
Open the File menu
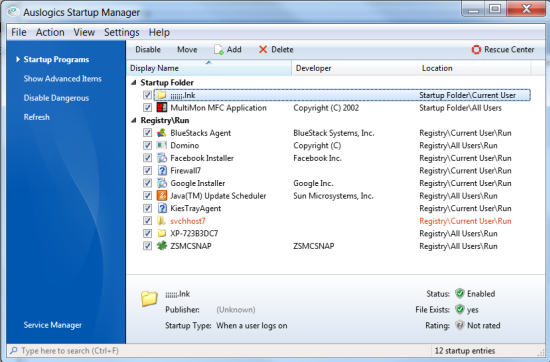click(x=19, y=32)
